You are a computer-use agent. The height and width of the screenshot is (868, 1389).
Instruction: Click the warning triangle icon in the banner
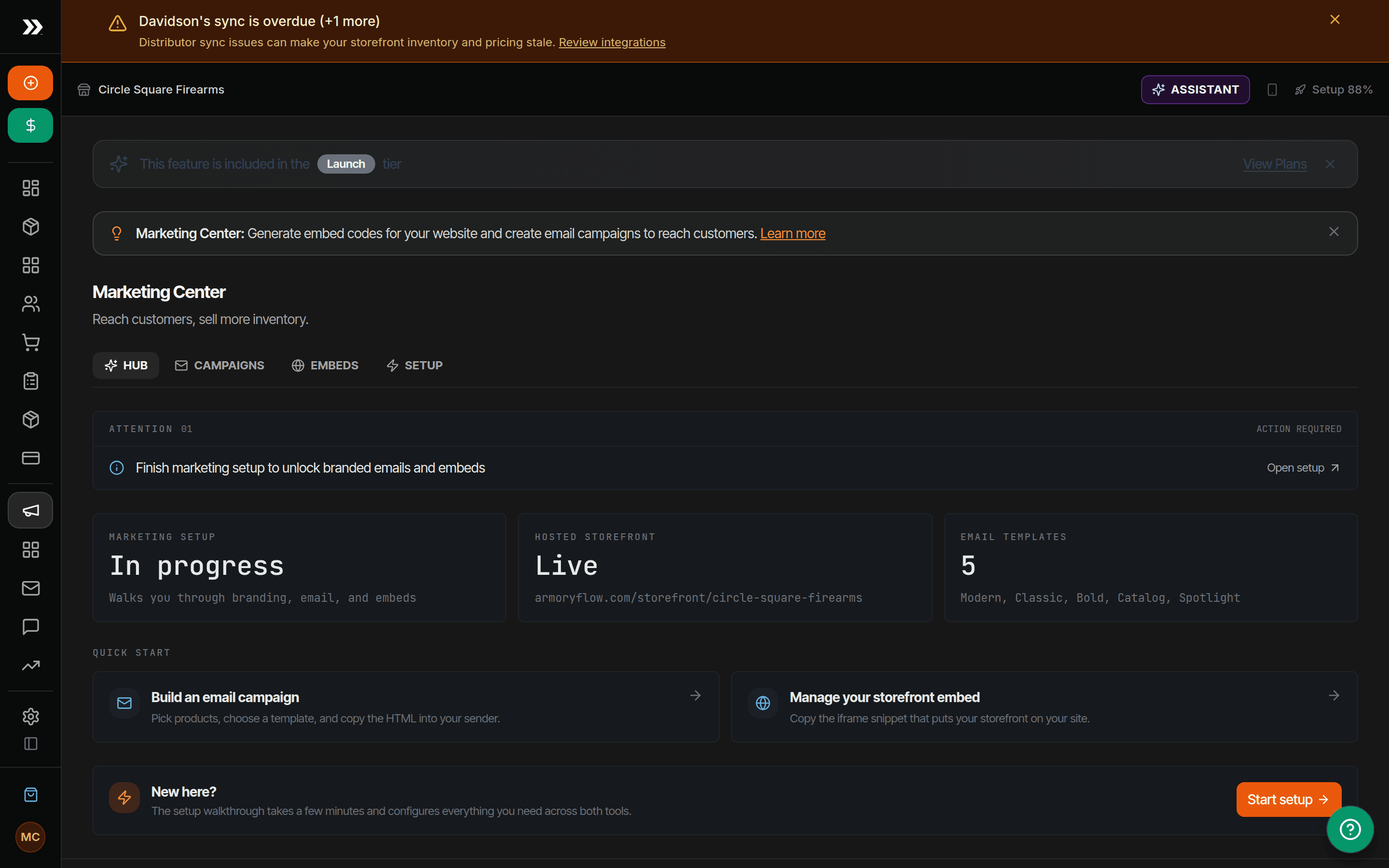click(118, 24)
